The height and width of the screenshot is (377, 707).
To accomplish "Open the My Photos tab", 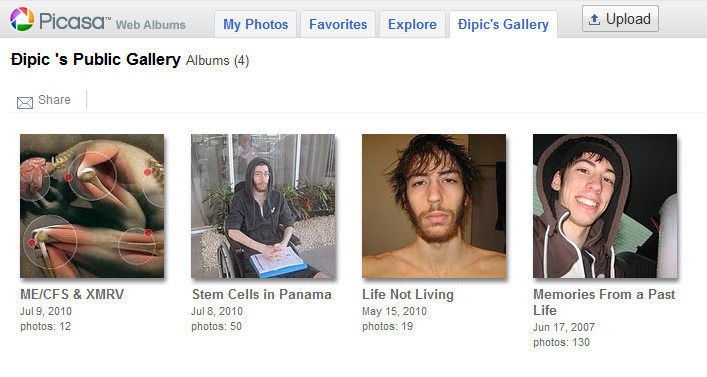I will pos(256,24).
